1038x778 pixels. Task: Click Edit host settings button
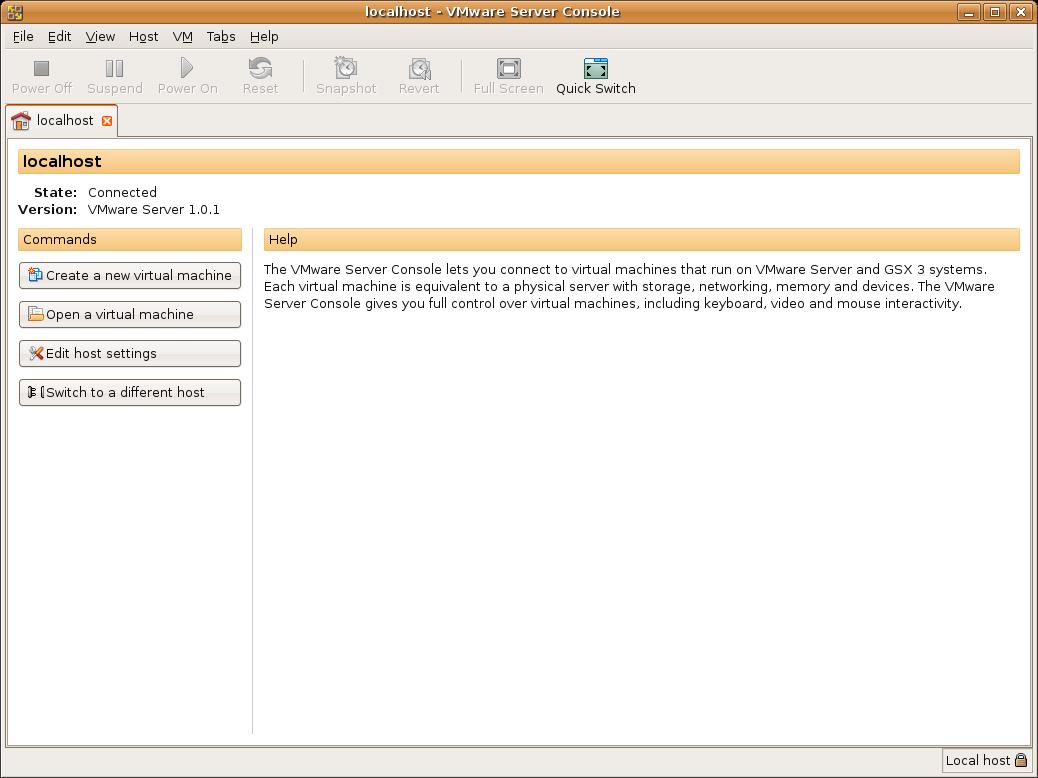130,354
